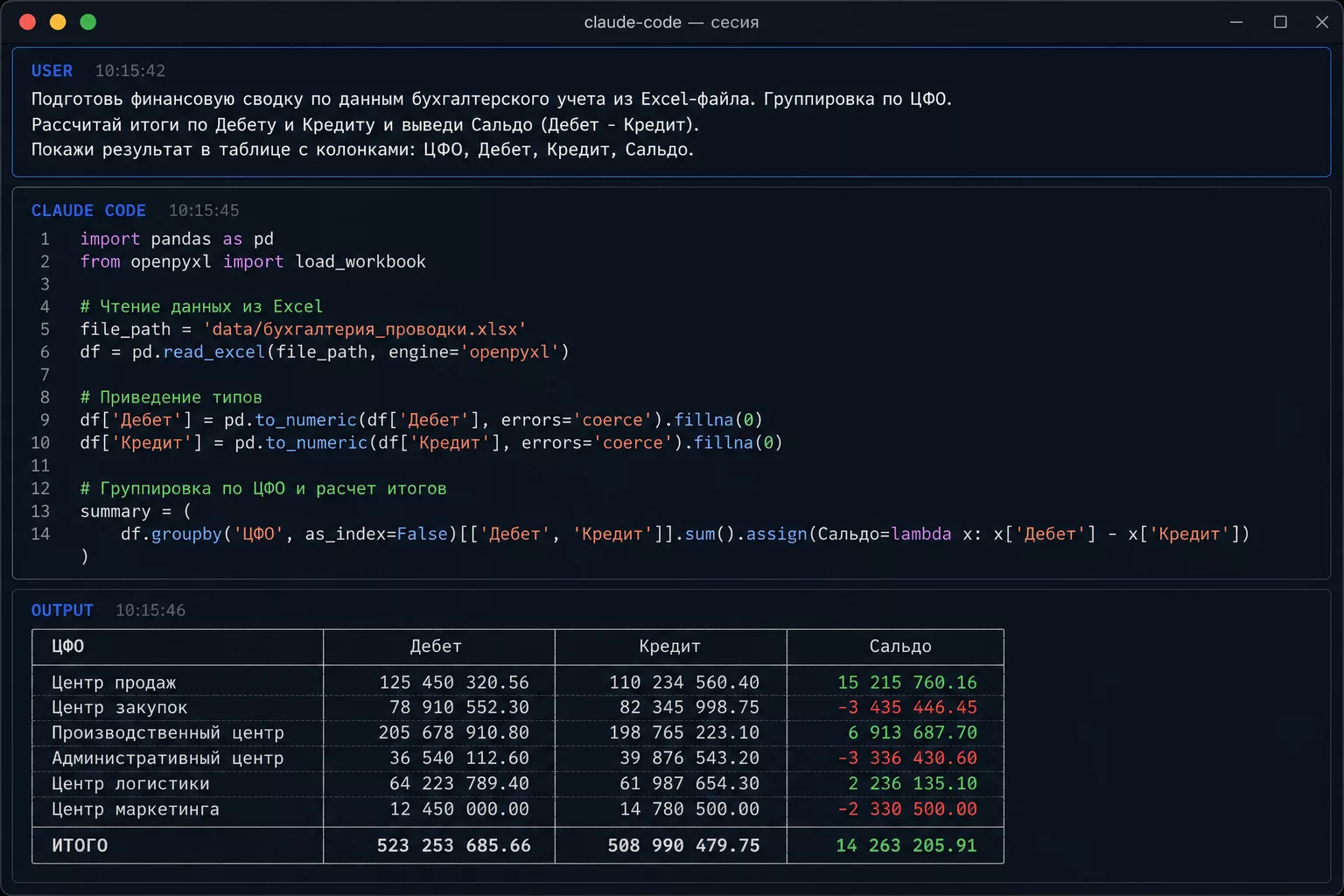
Task: Click the OUTPUT label
Action: pyautogui.click(x=62, y=611)
